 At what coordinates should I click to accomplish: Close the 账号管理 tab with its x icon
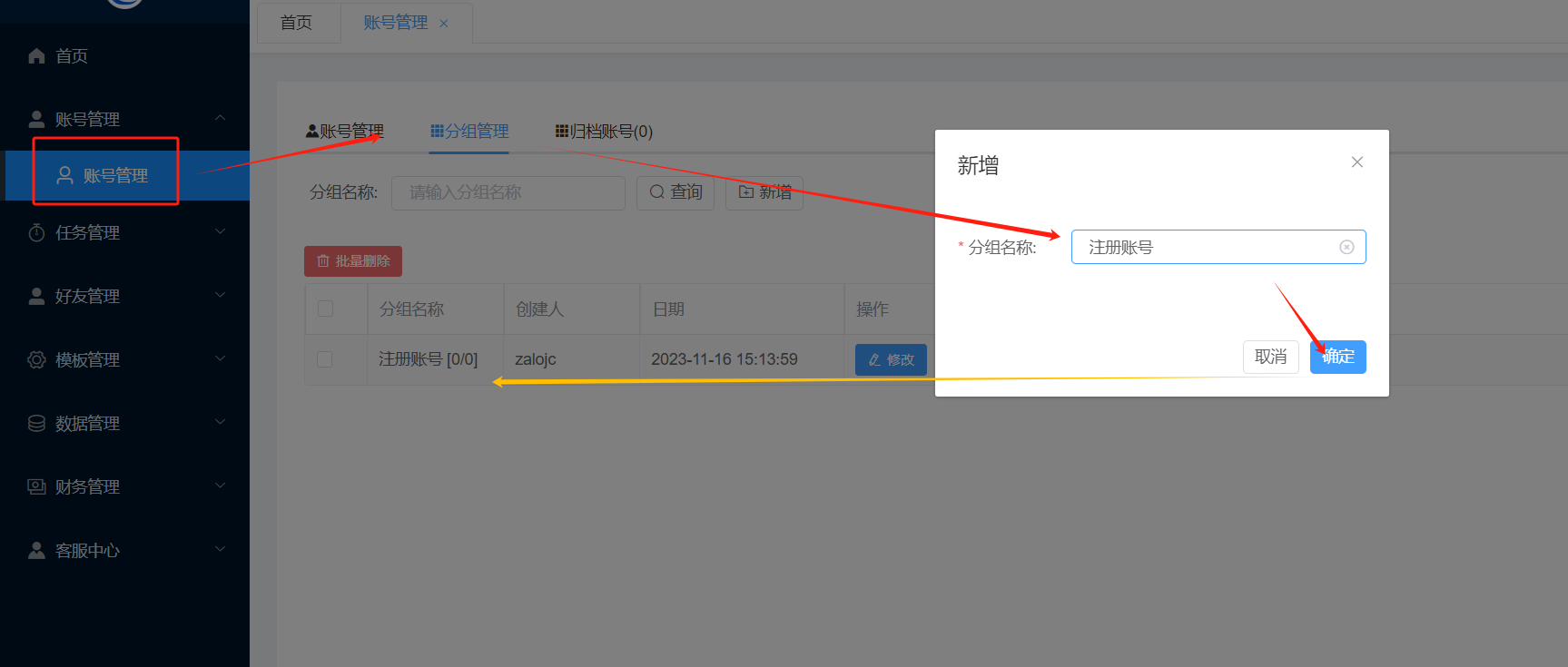(444, 24)
